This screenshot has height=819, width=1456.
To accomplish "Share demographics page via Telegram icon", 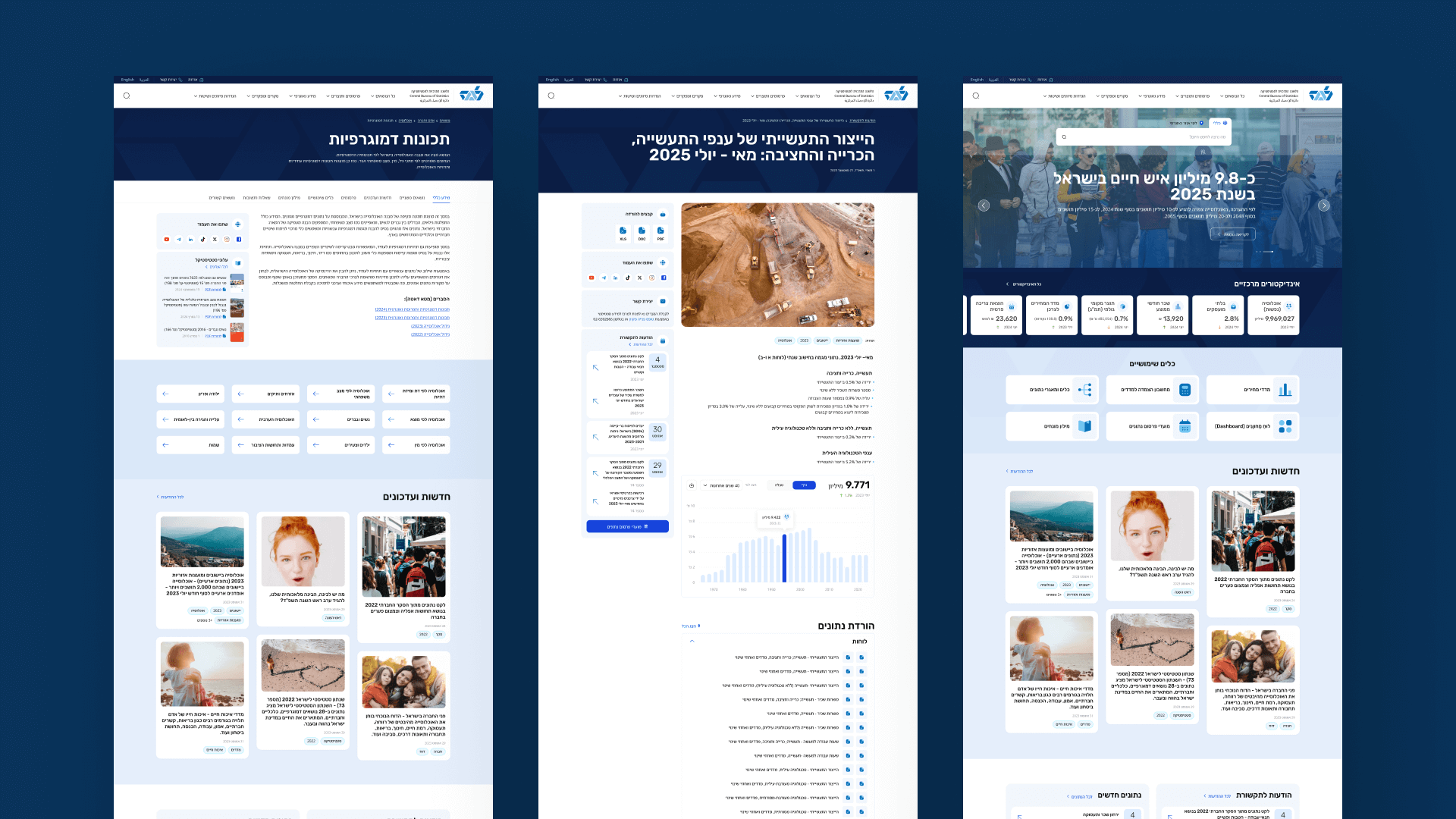I will point(179,239).
